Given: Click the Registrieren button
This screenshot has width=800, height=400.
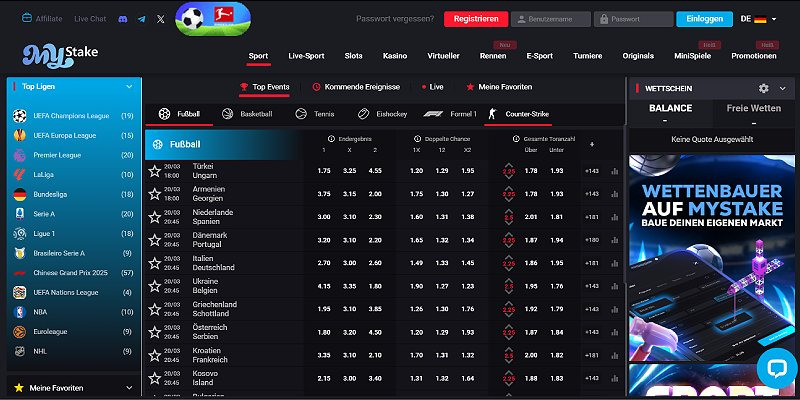Looking at the screenshot, I should point(473,19).
